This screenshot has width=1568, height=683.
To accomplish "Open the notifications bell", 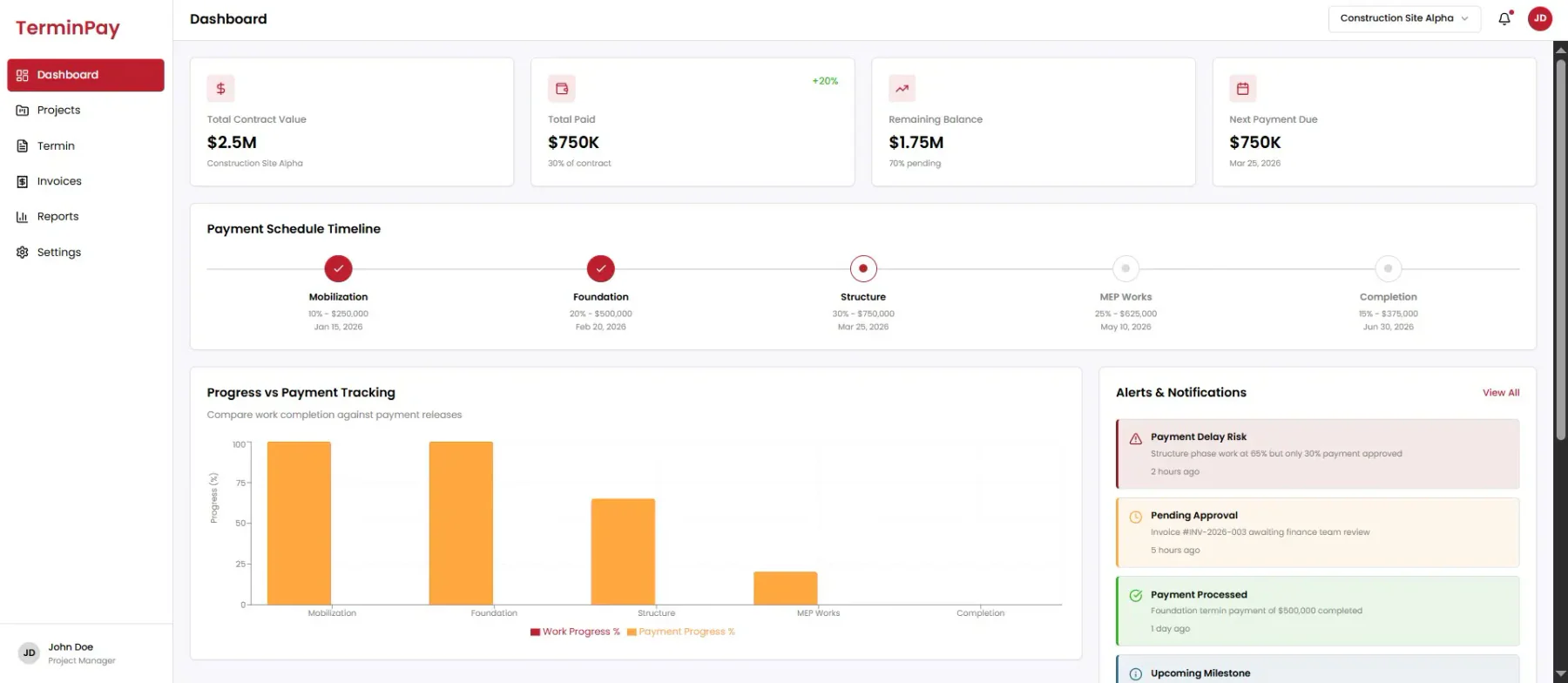I will [1504, 18].
